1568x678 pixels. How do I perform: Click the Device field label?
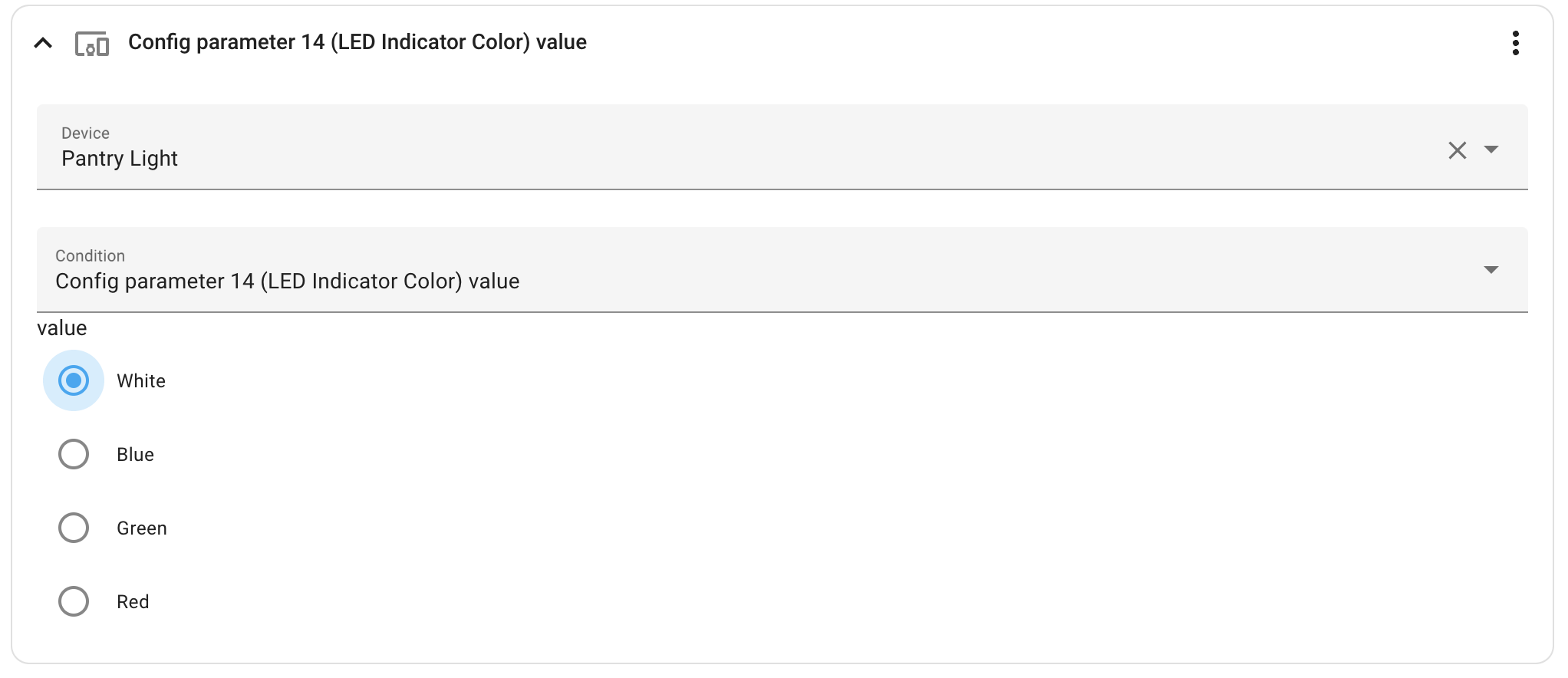tap(85, 133)
